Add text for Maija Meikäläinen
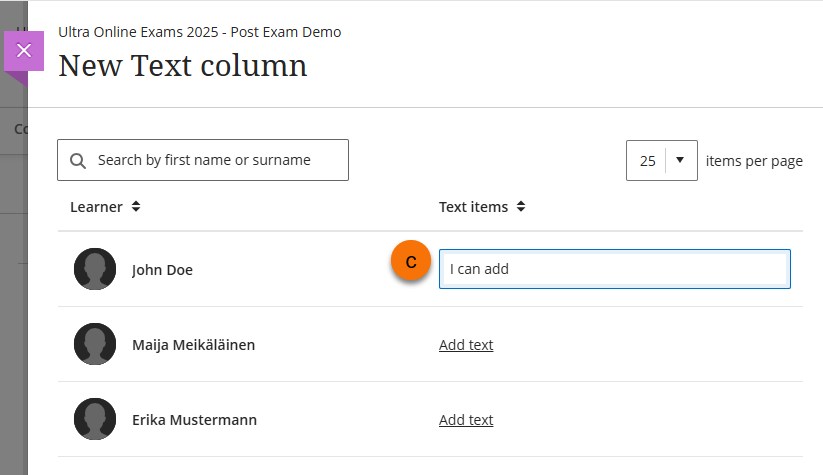823x475 pixels. click(x=466, y=345)
